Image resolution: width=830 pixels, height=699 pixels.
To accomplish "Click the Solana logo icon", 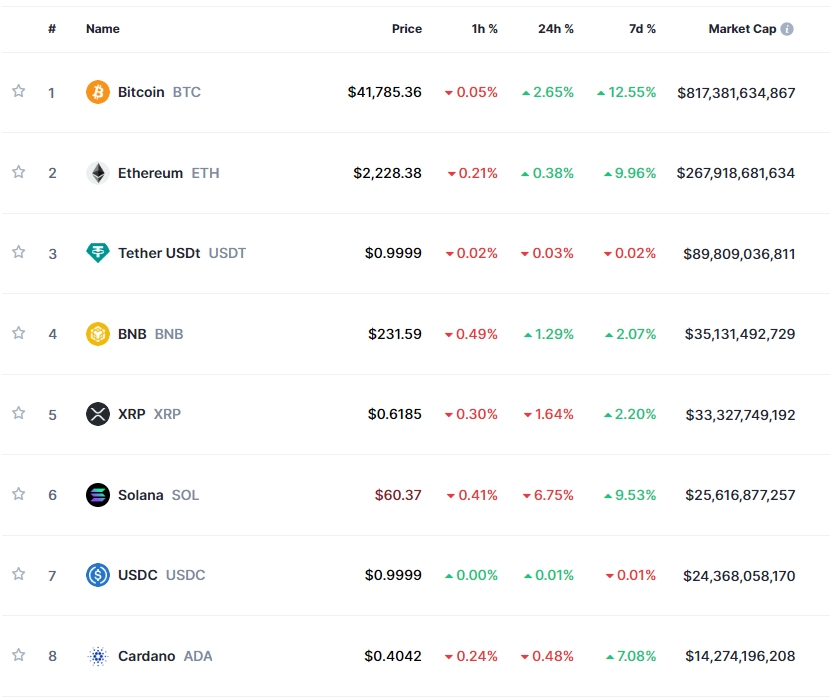I will (x=97, y=495).
